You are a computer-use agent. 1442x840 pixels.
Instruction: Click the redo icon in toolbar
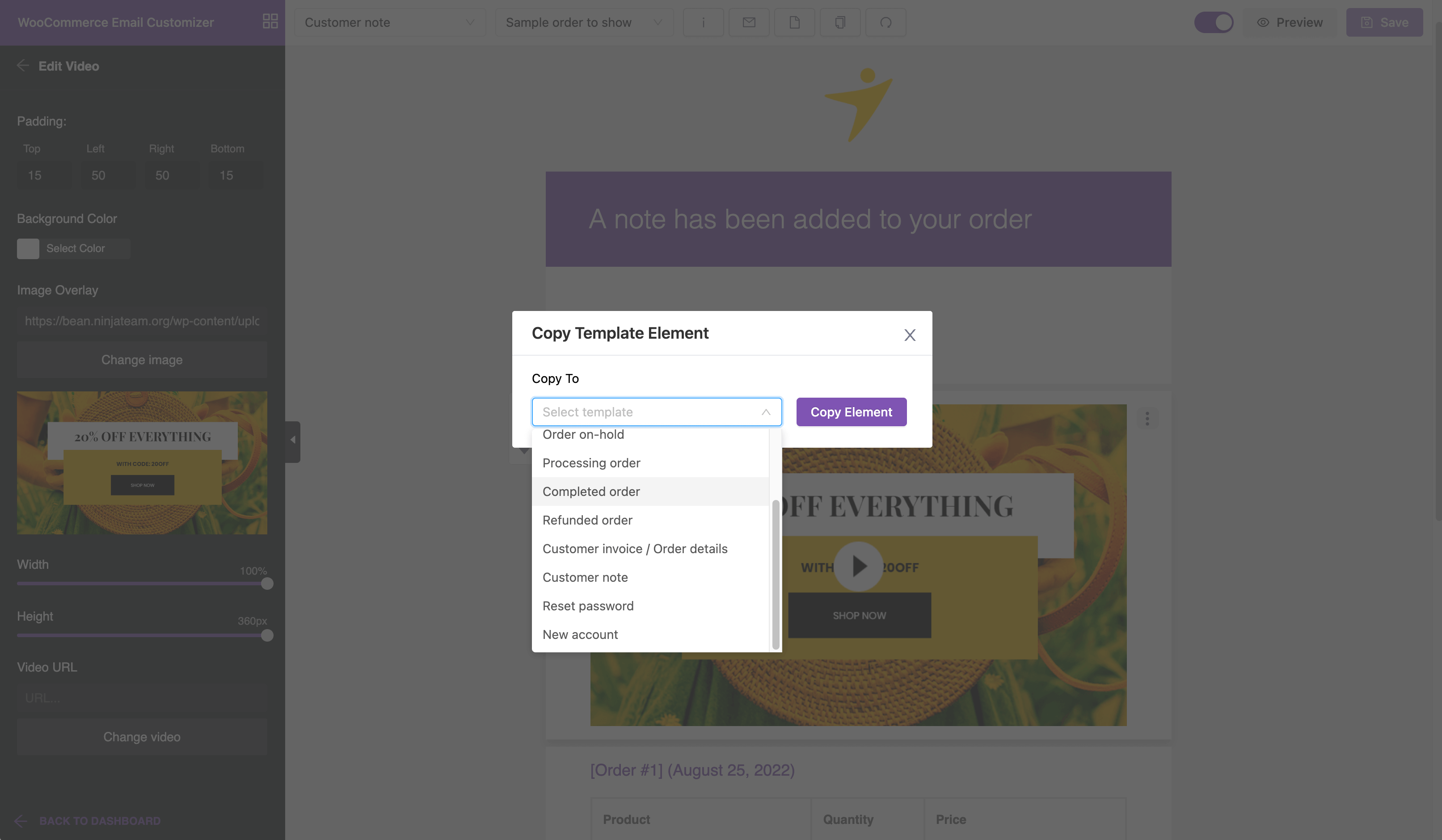(x=884, y=22)
